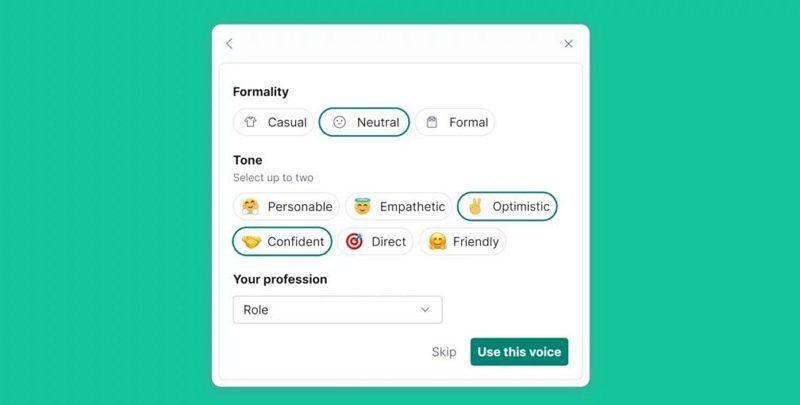Click the smiley face icon on Neutral
The width and height of the screenshot is (800, 405).
pos(339,122)
